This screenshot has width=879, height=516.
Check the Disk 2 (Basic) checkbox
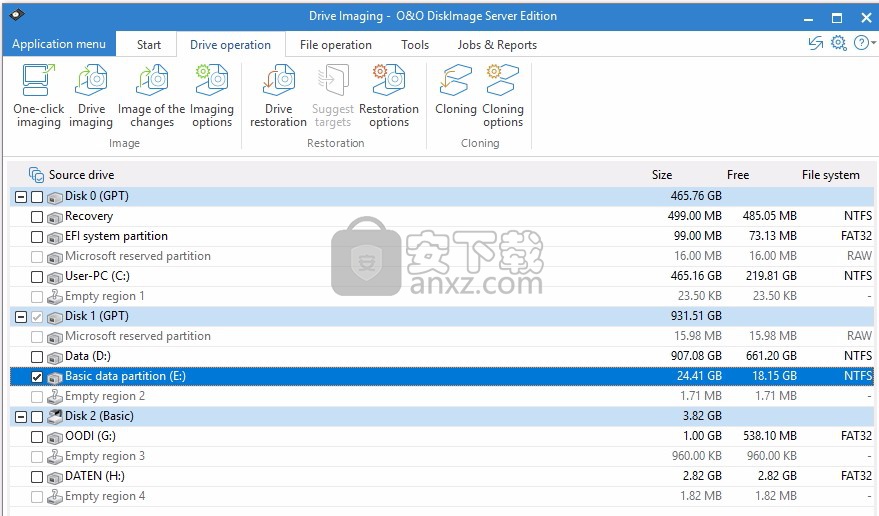point(37,417)
